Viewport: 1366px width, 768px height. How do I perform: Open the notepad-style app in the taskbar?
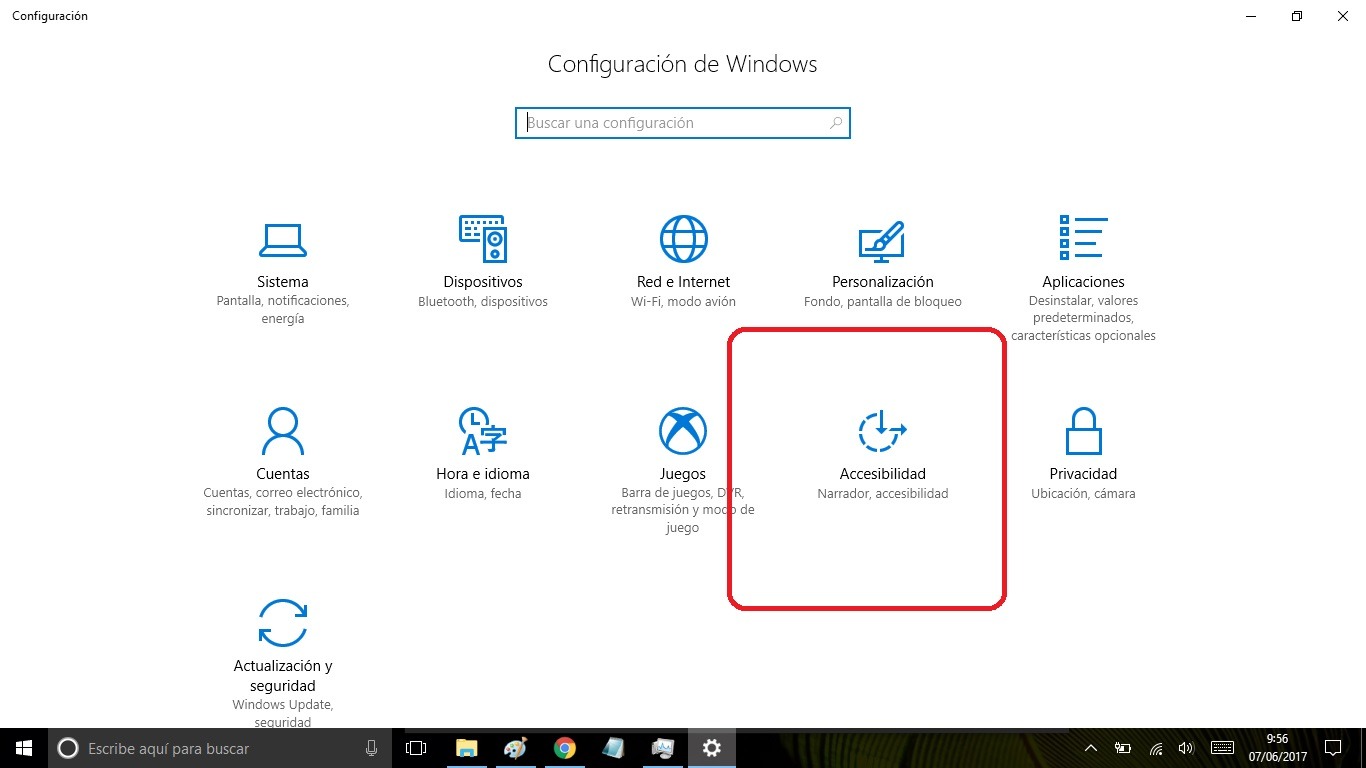pos(613,748)
